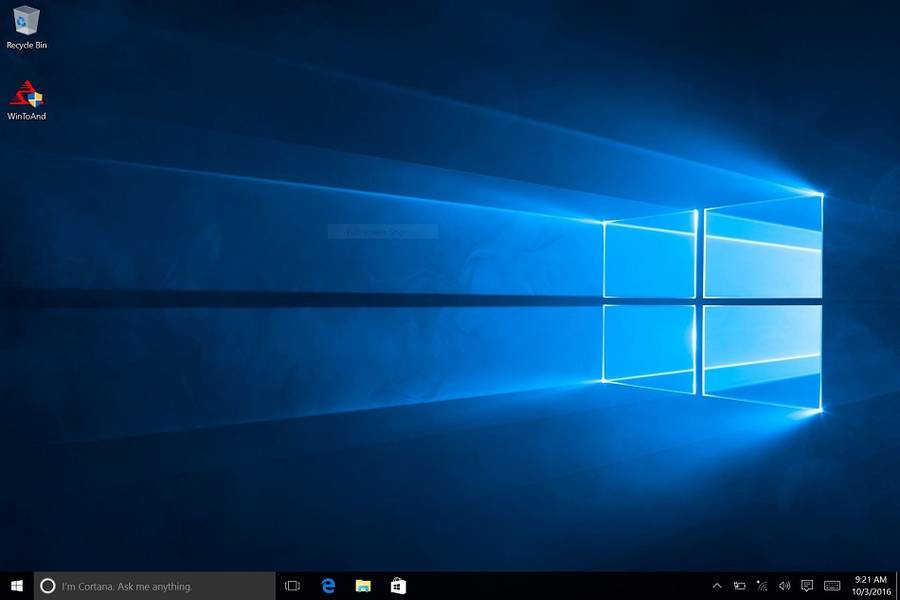Click the glowing Windows logo on the wallpaper

click(713, 300)
